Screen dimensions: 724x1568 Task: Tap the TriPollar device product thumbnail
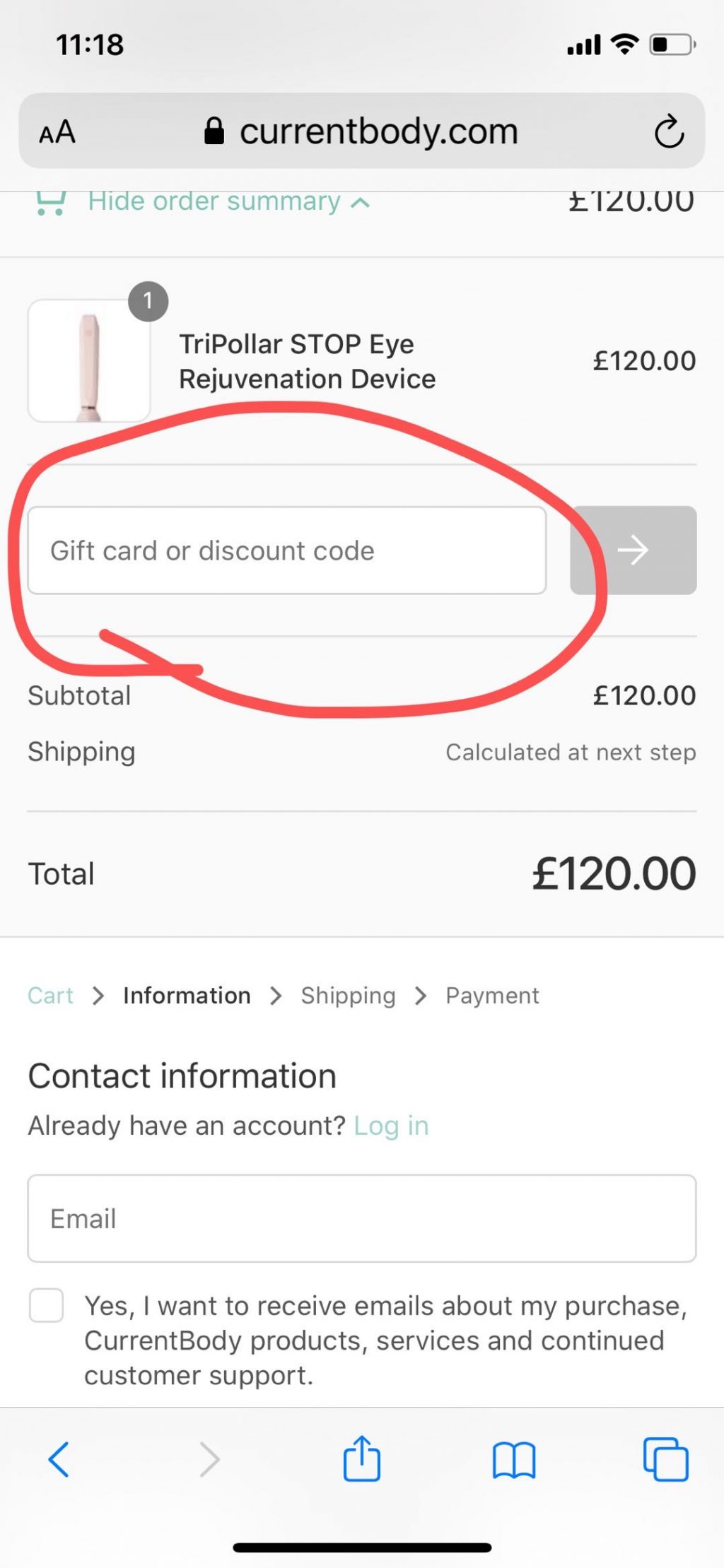point(89,361)
